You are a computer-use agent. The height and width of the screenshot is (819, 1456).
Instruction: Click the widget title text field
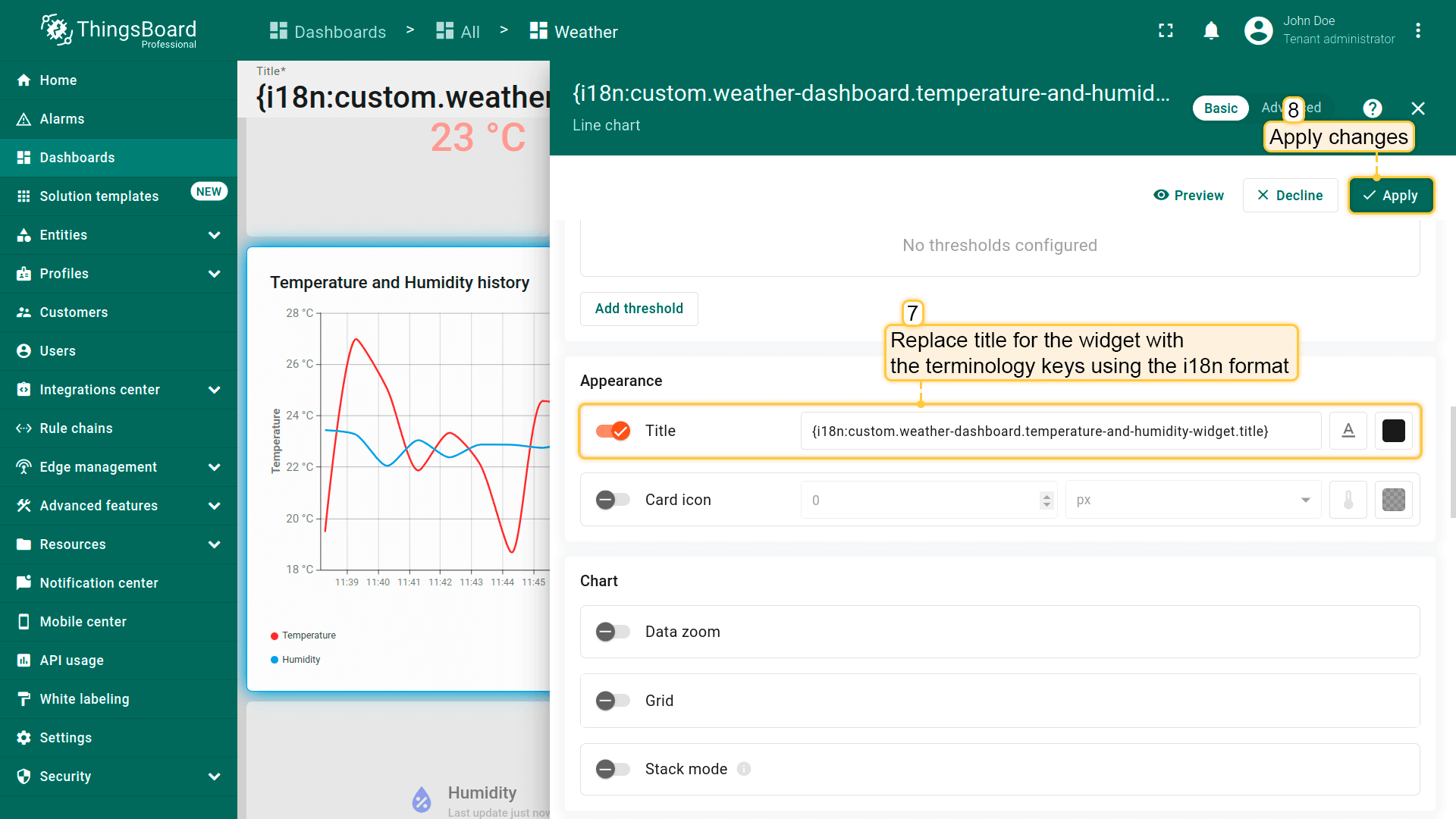(x=1060, y=431)
